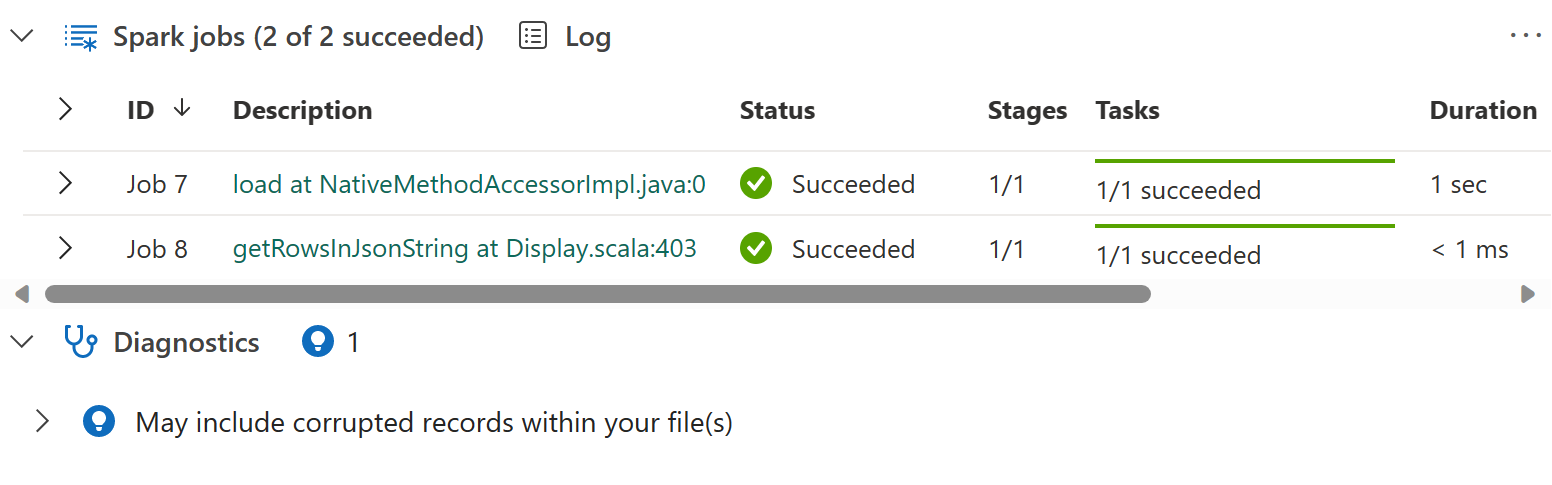Click the Log document icon
Image resolution: width=1552 pixels, height=485 pixels.
[x=533, y=37]
